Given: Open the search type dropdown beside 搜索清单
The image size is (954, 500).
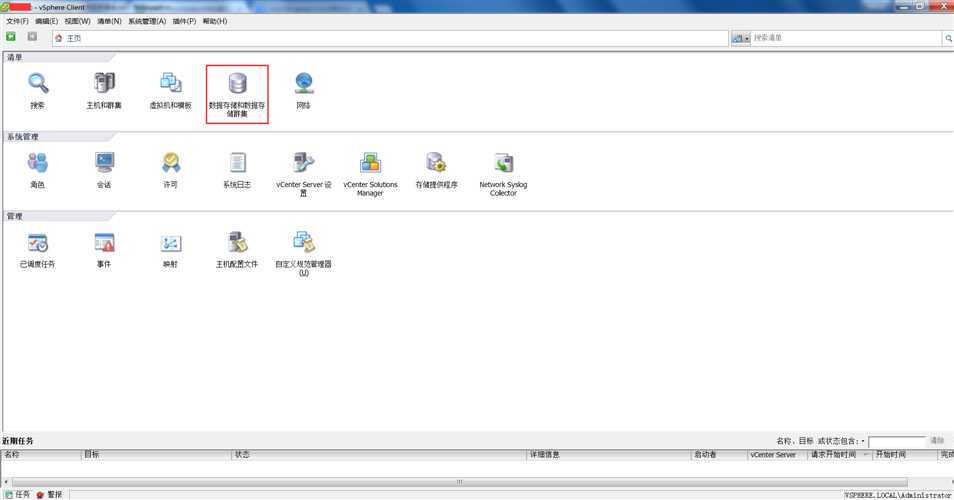Looking at the screenshot, I should 740,38.
